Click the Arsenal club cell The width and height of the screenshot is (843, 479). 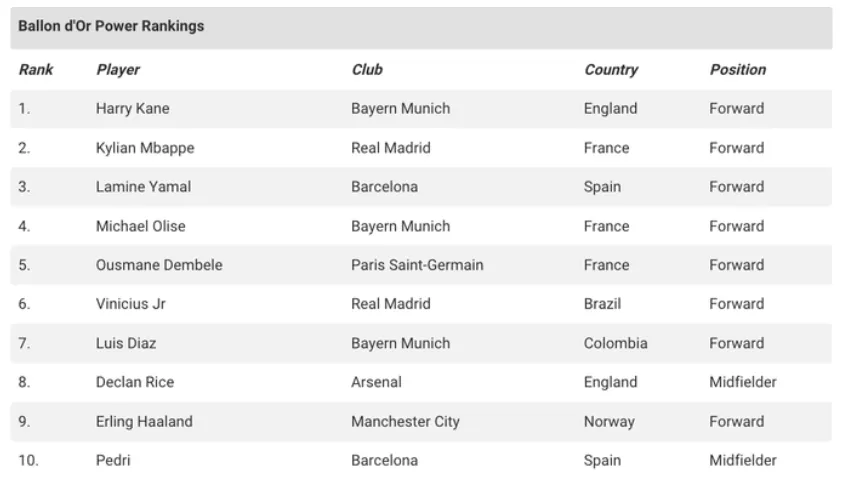pyautogui.click(x=376, y=382)
